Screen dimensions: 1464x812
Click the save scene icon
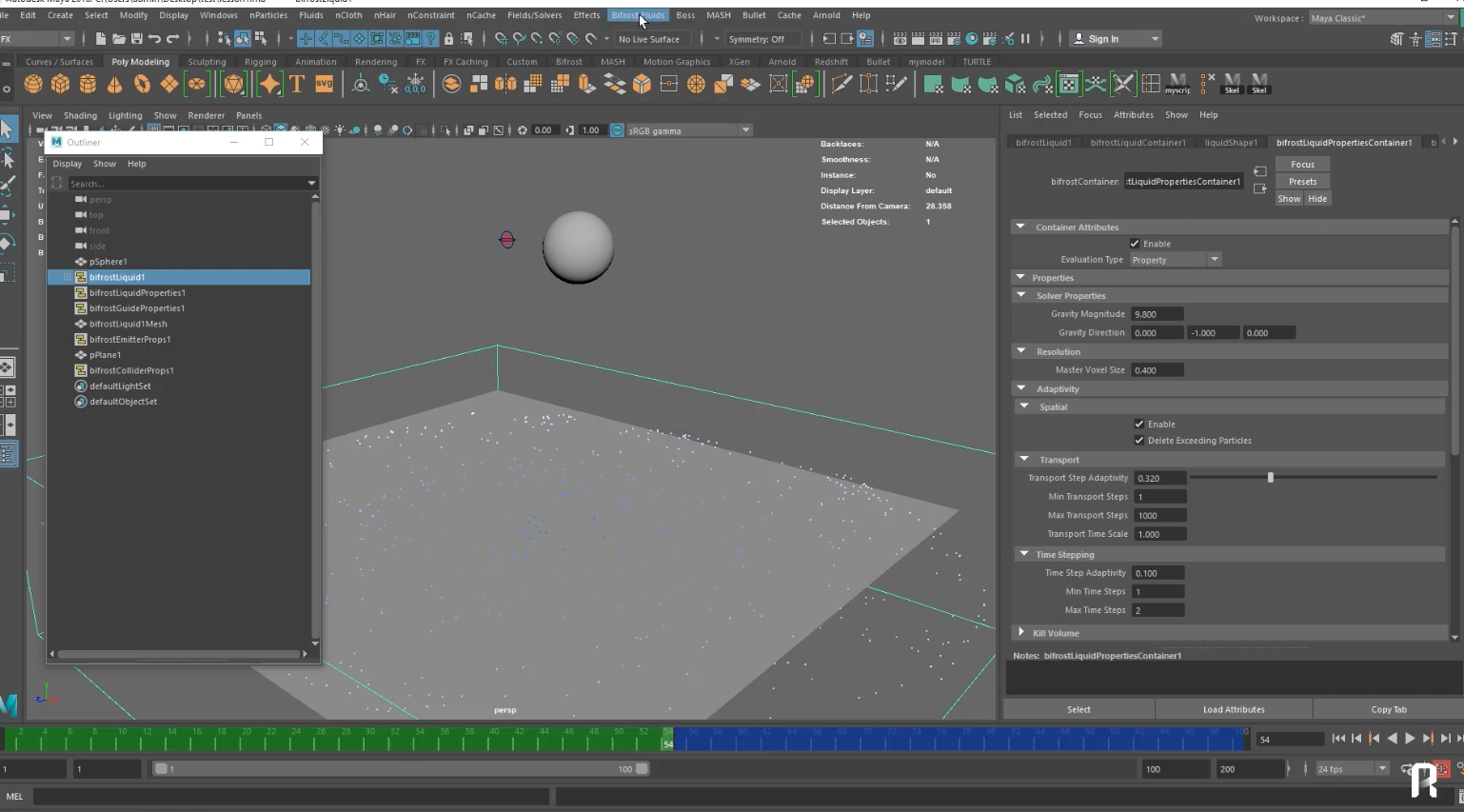(136, 39)
